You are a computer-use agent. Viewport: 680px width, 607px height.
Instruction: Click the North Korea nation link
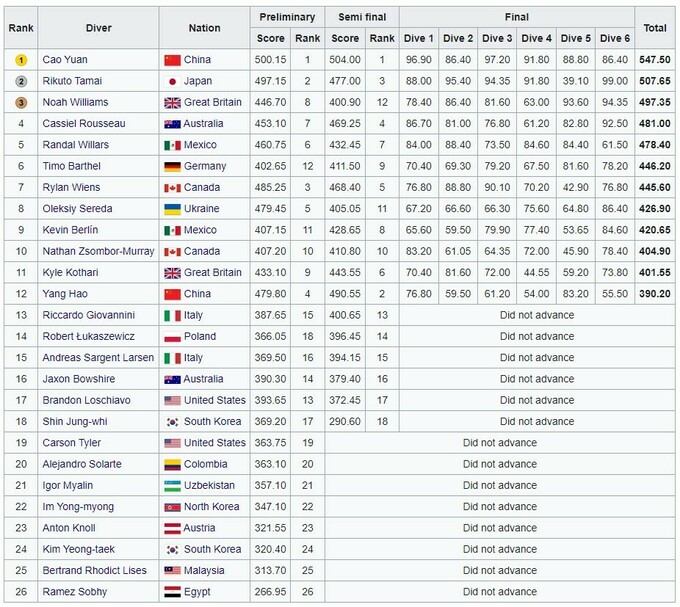212,507
